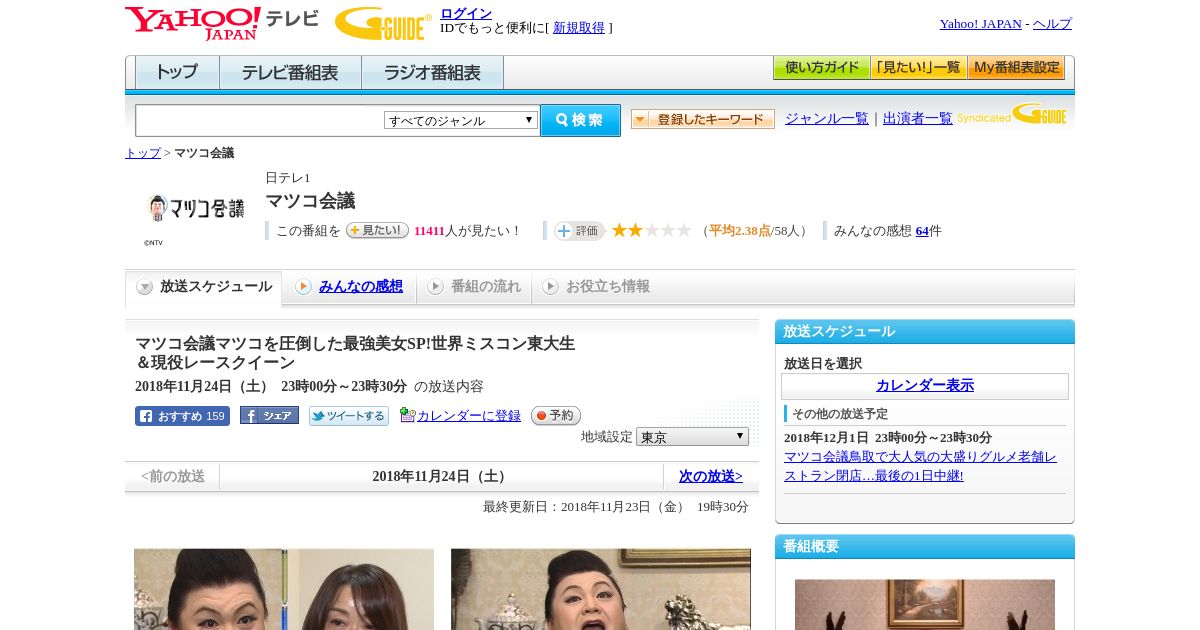This screenshot has height=630, width=1200.
Task: Click the red 予約 record button
Action: [x=555, y=415]
